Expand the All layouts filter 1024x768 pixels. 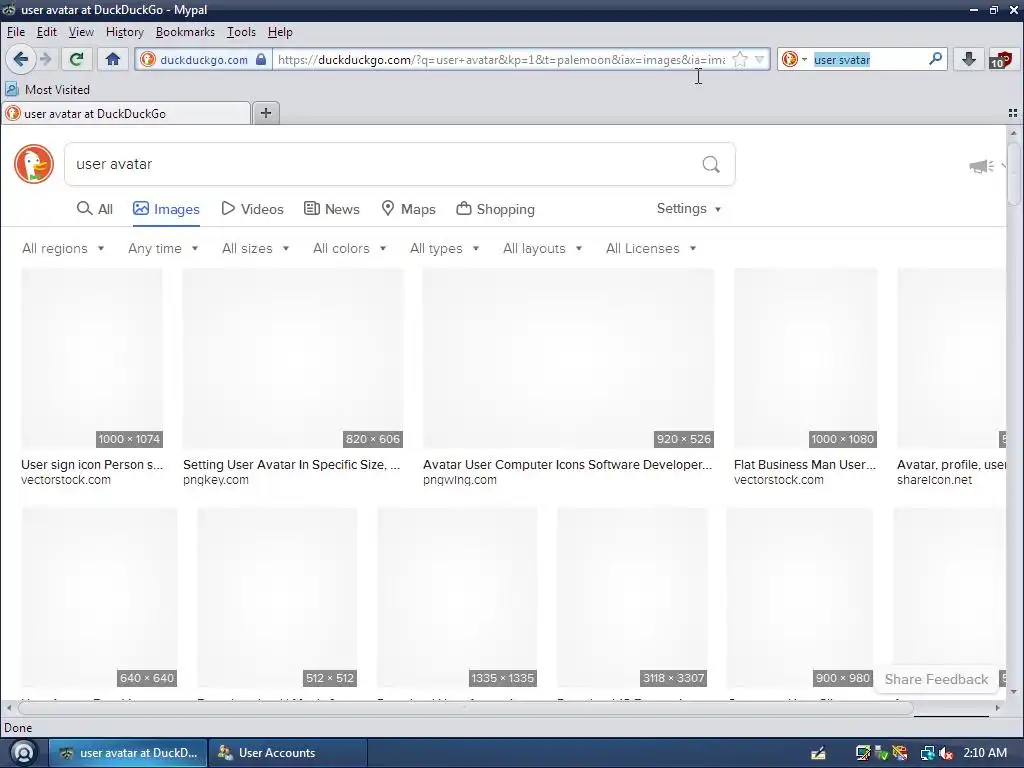click(542, 248)
